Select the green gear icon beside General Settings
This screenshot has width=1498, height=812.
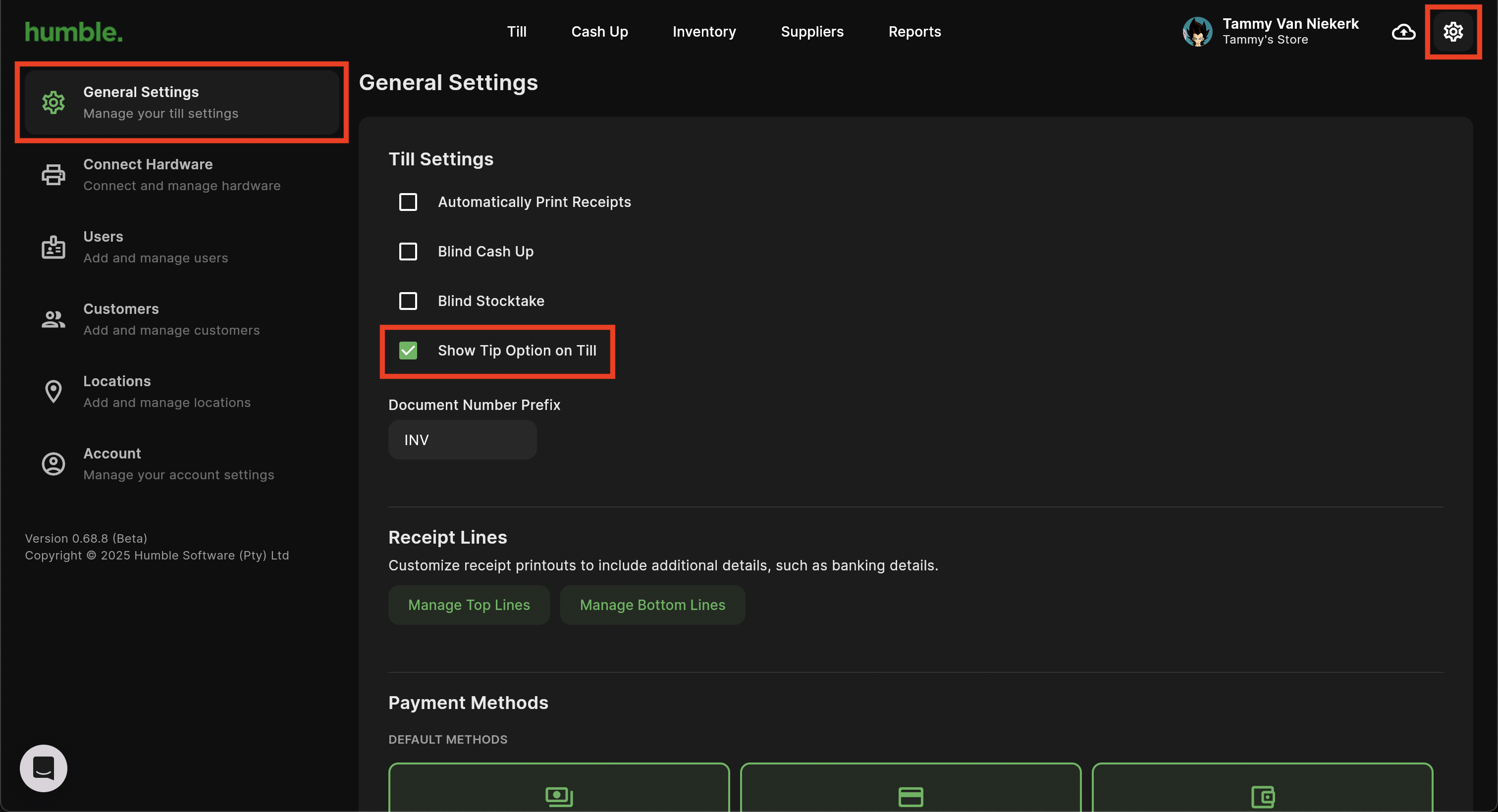point(53,102)
